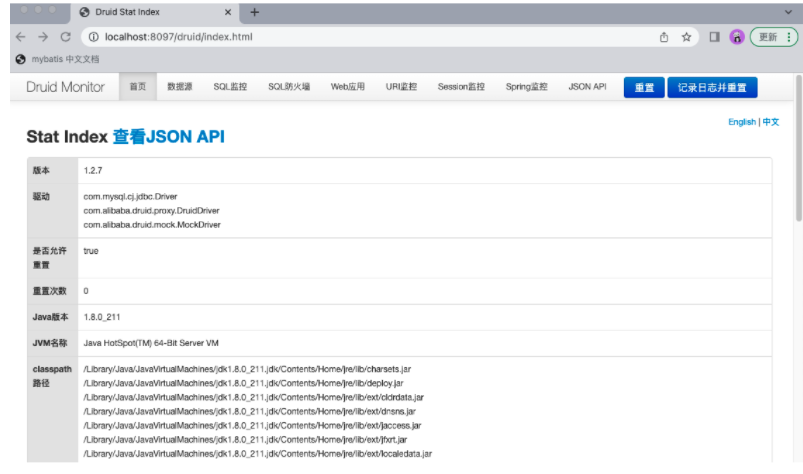Toggle browser side panel icon
Image resolution: width=803 pixels, height=474 pixels.
tap(714, 37)
